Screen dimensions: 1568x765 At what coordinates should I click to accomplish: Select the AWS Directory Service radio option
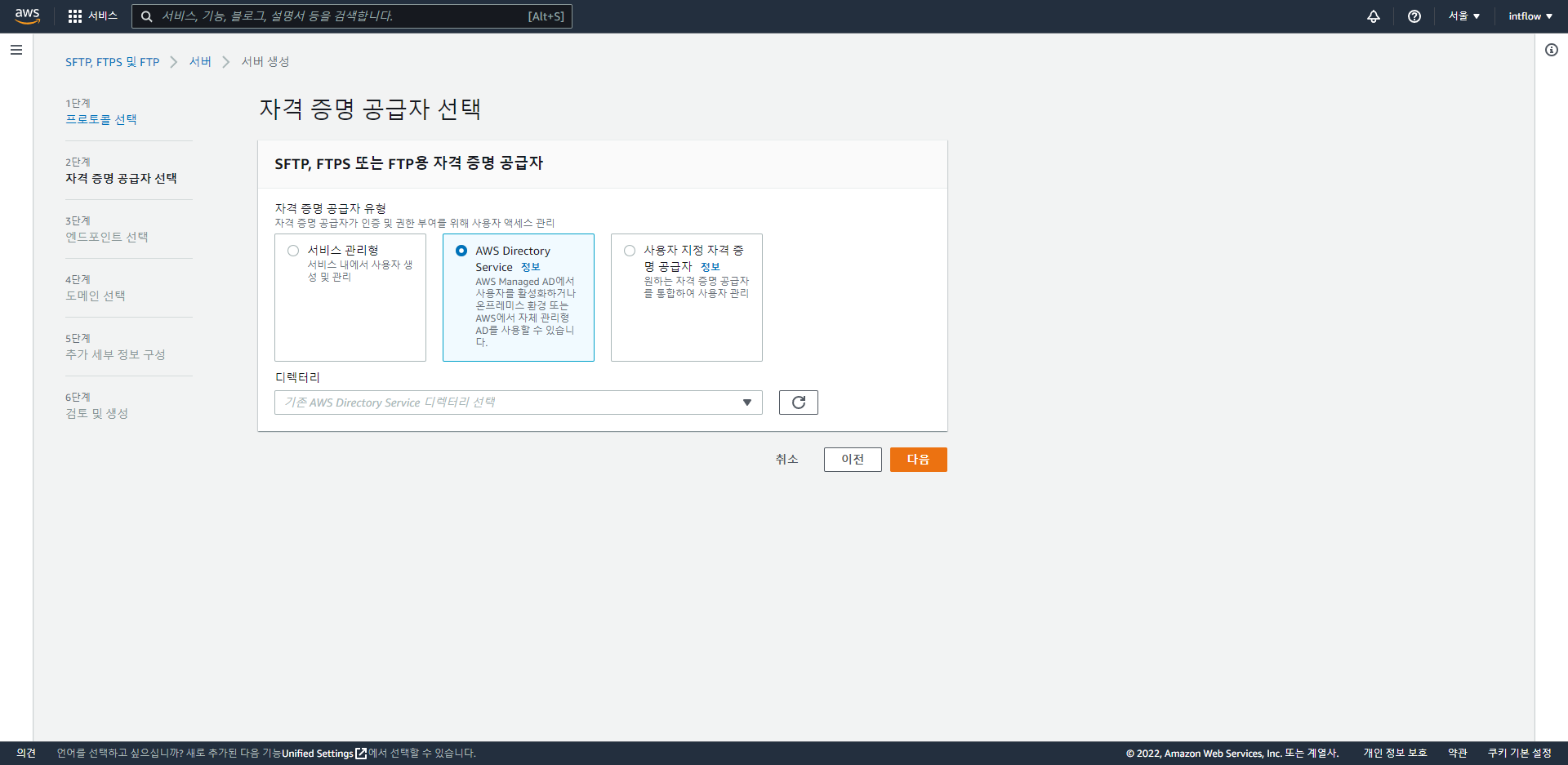click(461, 251)
